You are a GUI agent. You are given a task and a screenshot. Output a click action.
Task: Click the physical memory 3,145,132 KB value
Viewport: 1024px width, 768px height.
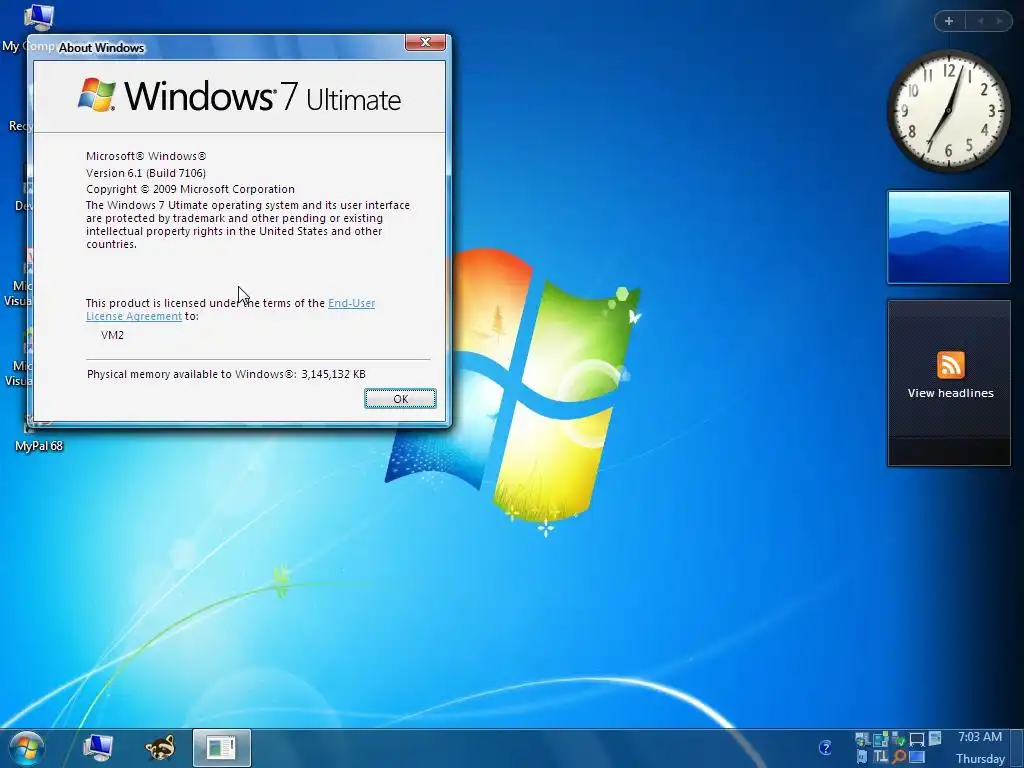[333, 374]
